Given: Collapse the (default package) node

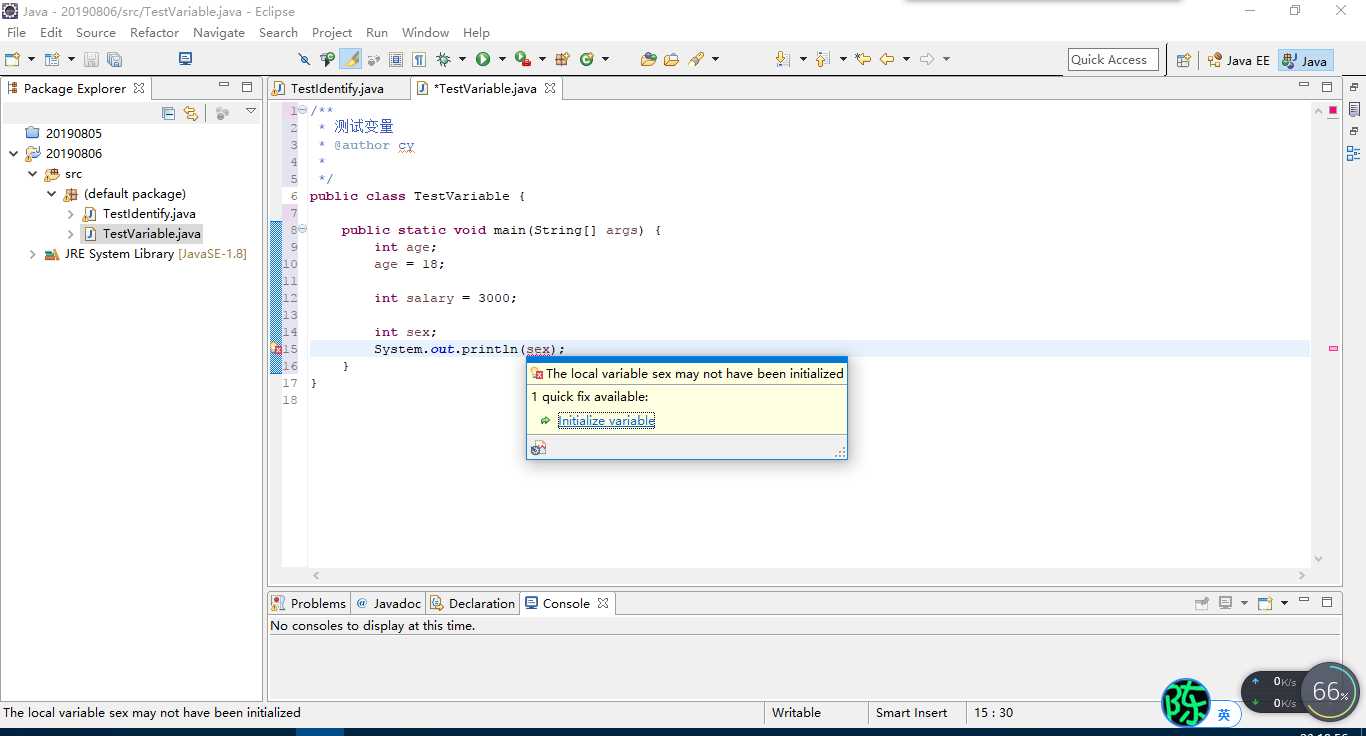Looking at the screenshot, I should coord(52,194).
